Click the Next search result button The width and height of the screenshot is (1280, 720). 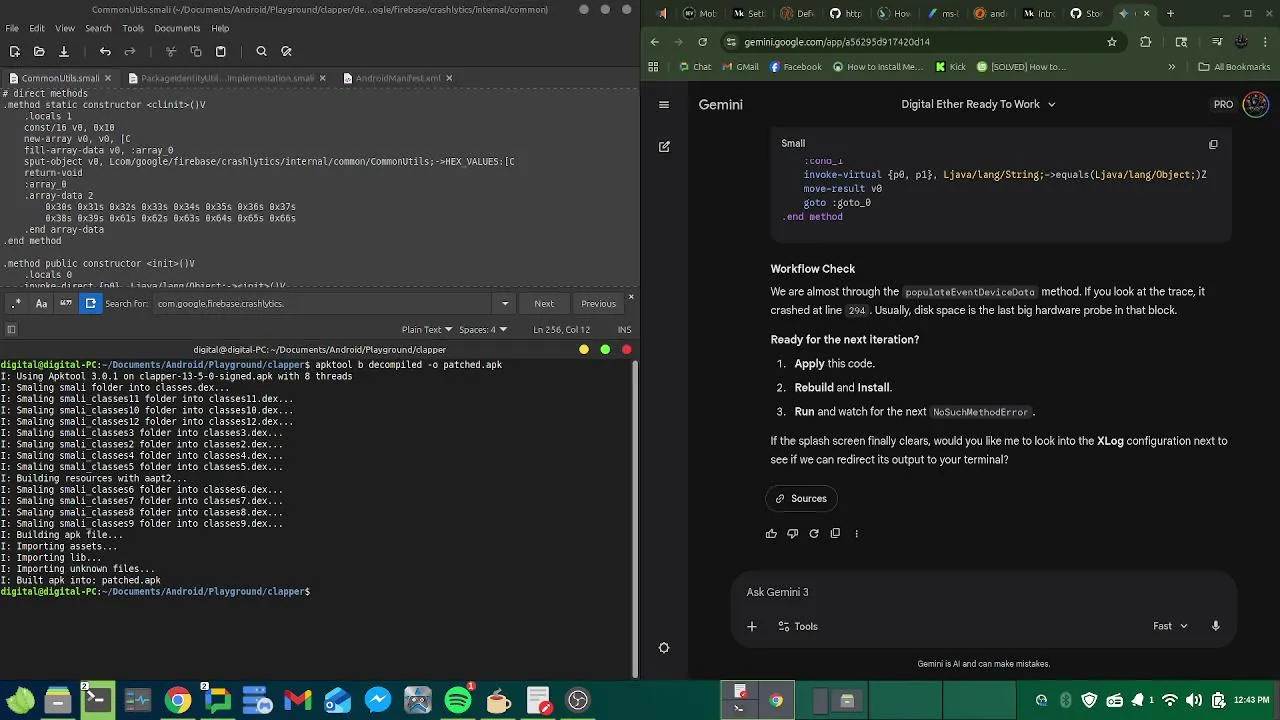coord(544,303)
